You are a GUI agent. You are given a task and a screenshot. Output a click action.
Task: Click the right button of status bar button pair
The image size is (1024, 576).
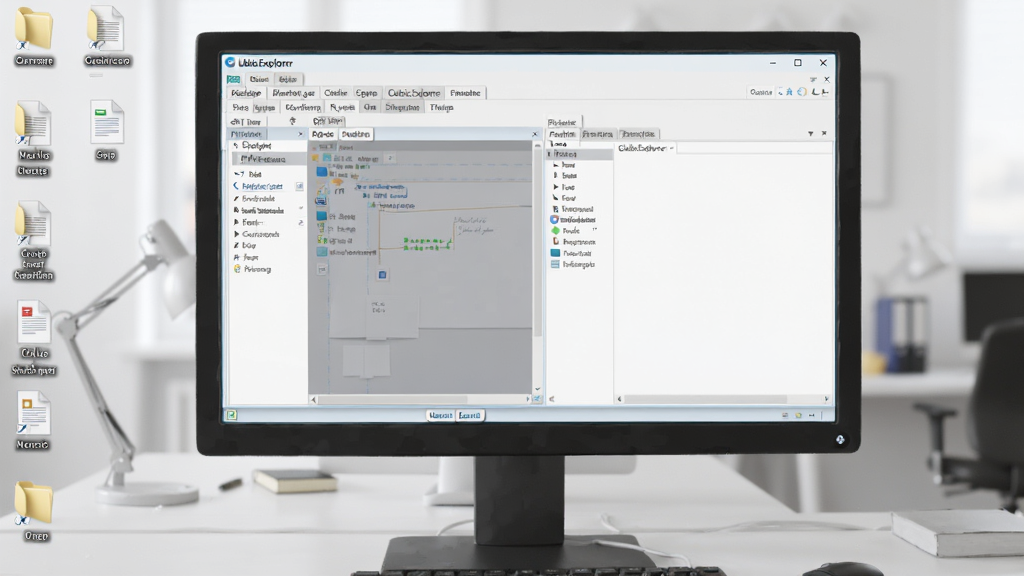[470, 415]
